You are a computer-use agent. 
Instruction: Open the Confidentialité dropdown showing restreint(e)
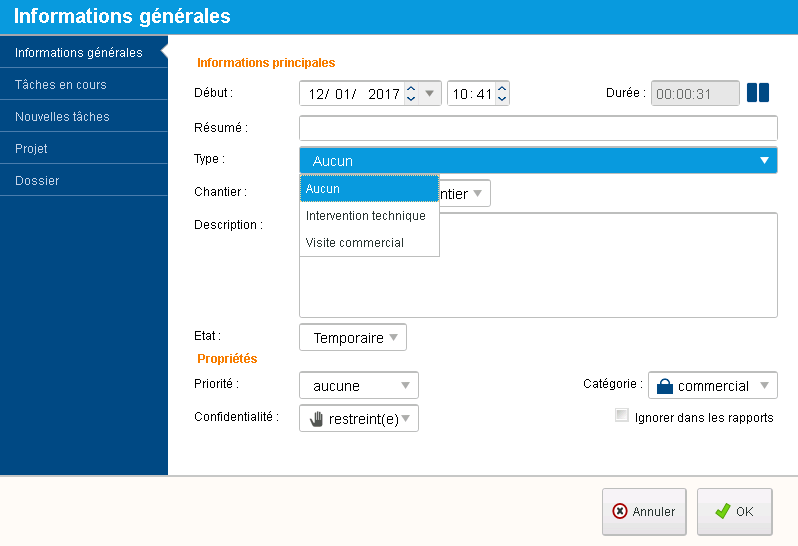359,418
